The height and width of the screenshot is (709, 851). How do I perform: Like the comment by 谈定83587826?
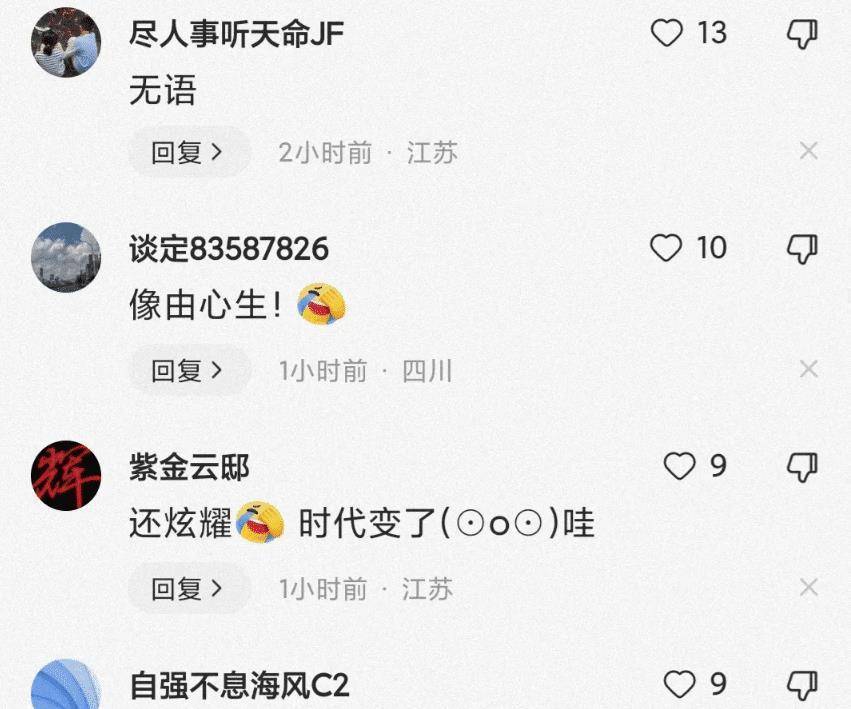[666, 248]
